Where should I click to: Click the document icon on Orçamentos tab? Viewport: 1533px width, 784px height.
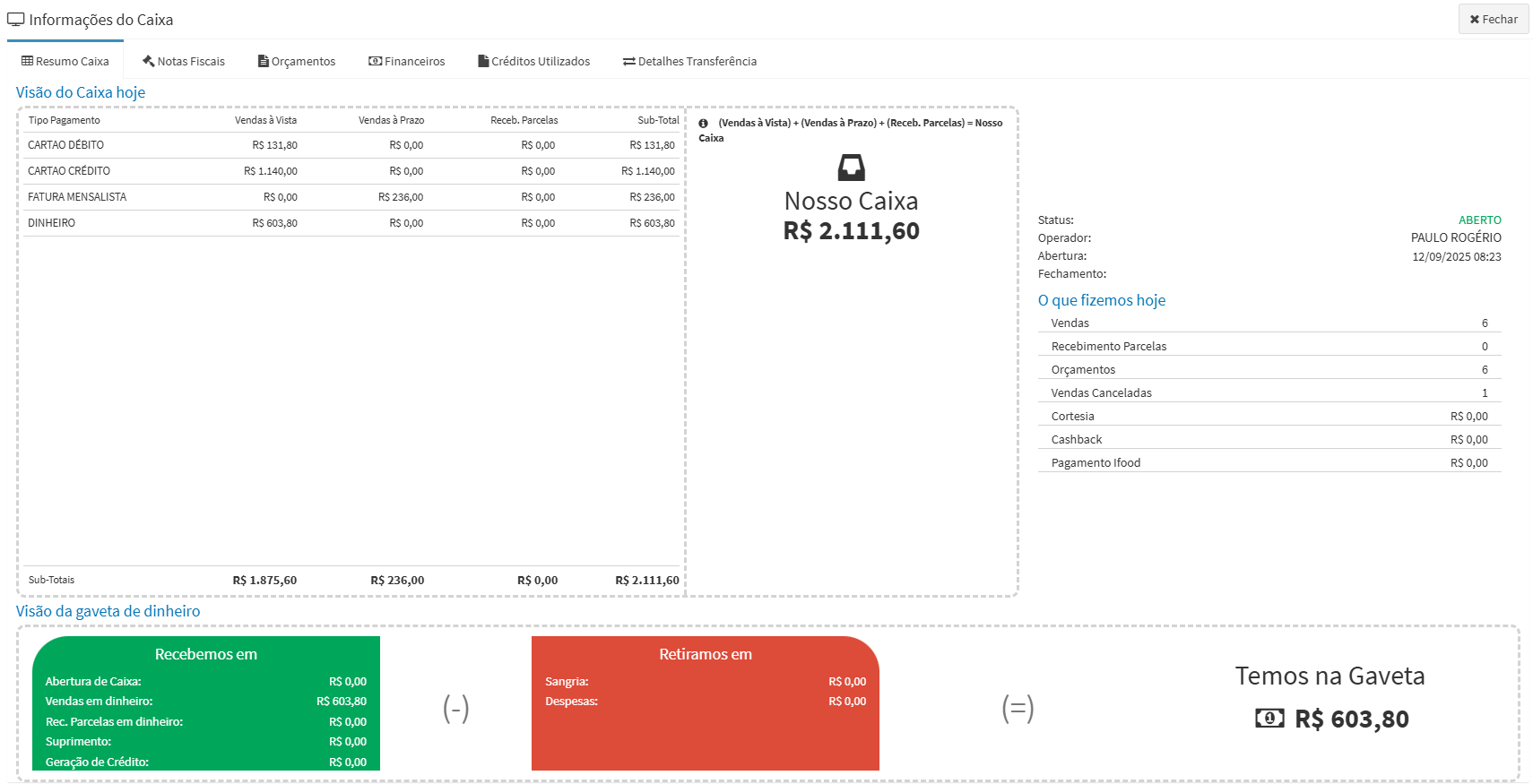tap(264, 61)
